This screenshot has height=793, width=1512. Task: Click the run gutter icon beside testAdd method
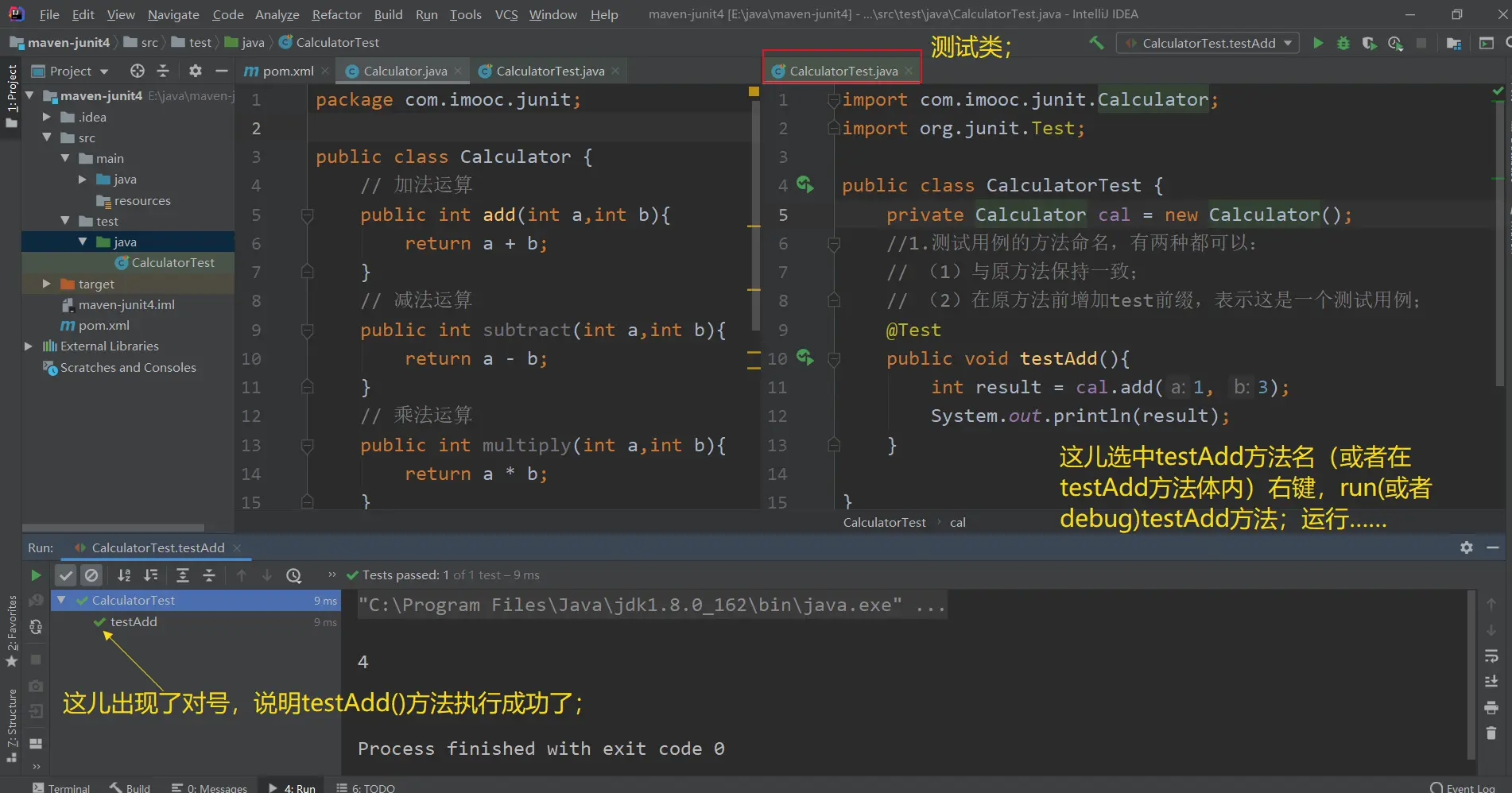tap(805, 358)
